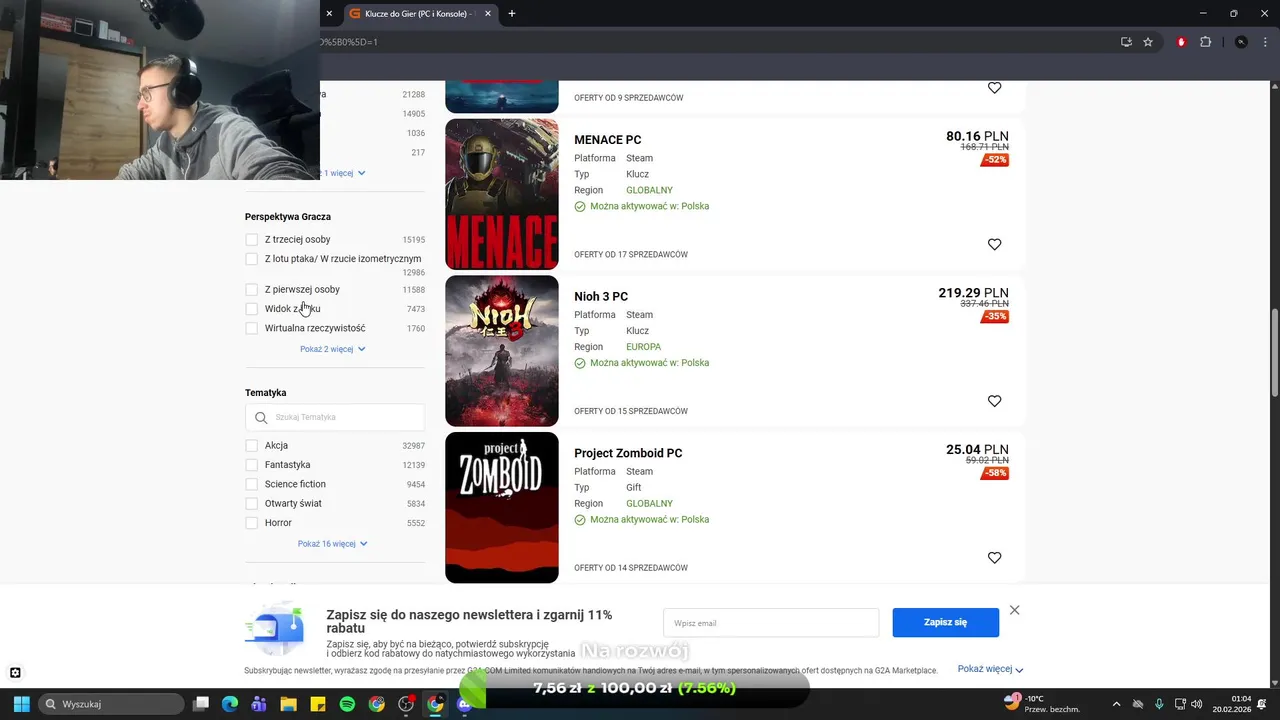Open the weather widget showing -10°C
The width and height of the screenshot is (1280, 720).
[x=1041, y=704]
